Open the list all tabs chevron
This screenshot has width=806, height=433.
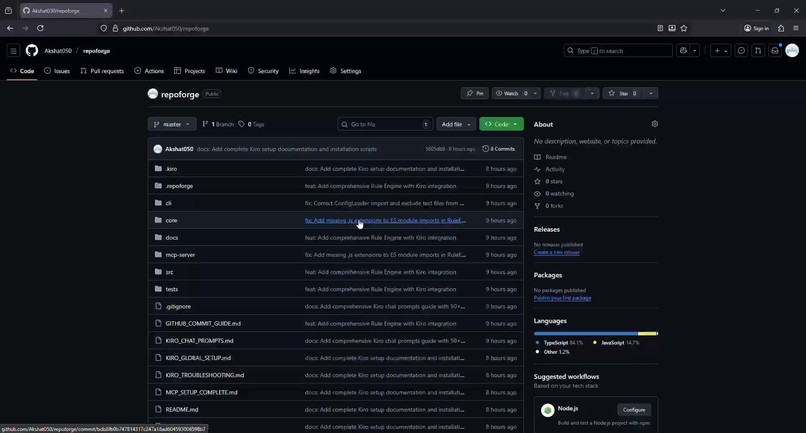pyautogui.click(x=723, y=10)
